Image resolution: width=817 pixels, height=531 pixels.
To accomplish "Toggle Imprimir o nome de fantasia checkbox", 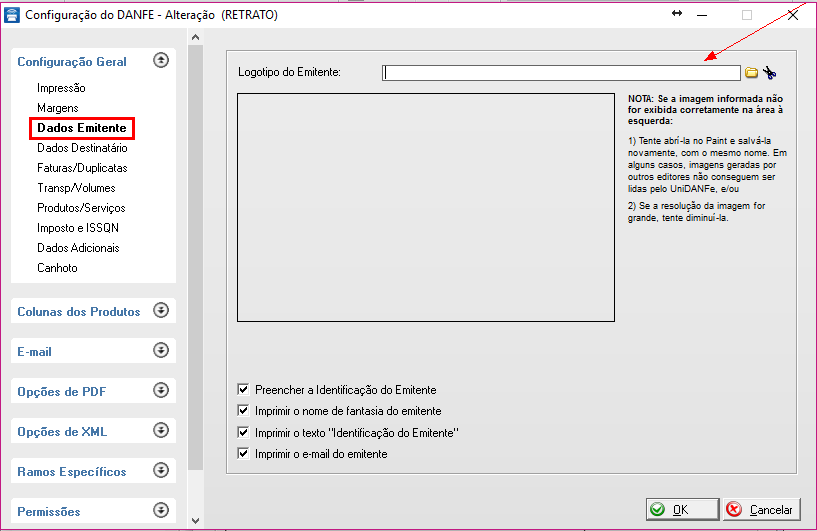I will (243, 411).
